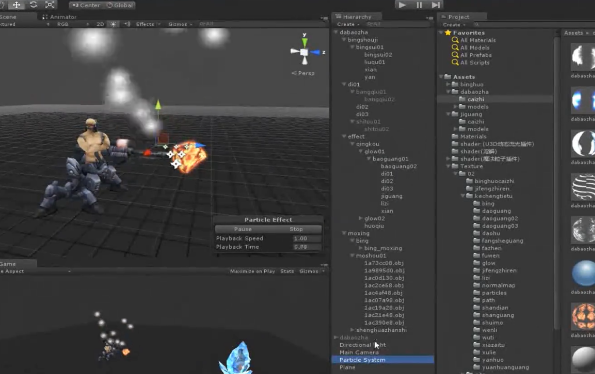Image resolution: width=595 pixels, height=374 pixels.
Task: Click the Playback Time value field
Action: 307,247
